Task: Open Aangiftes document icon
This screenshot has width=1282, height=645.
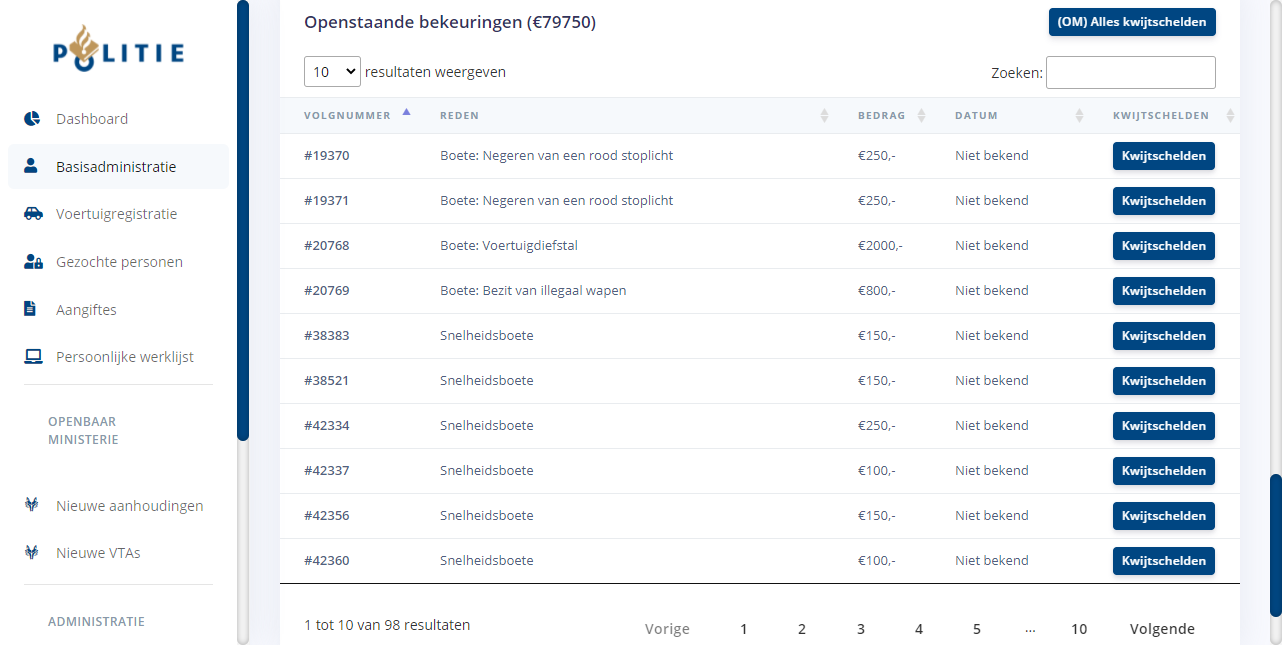Action: (31, 309)
